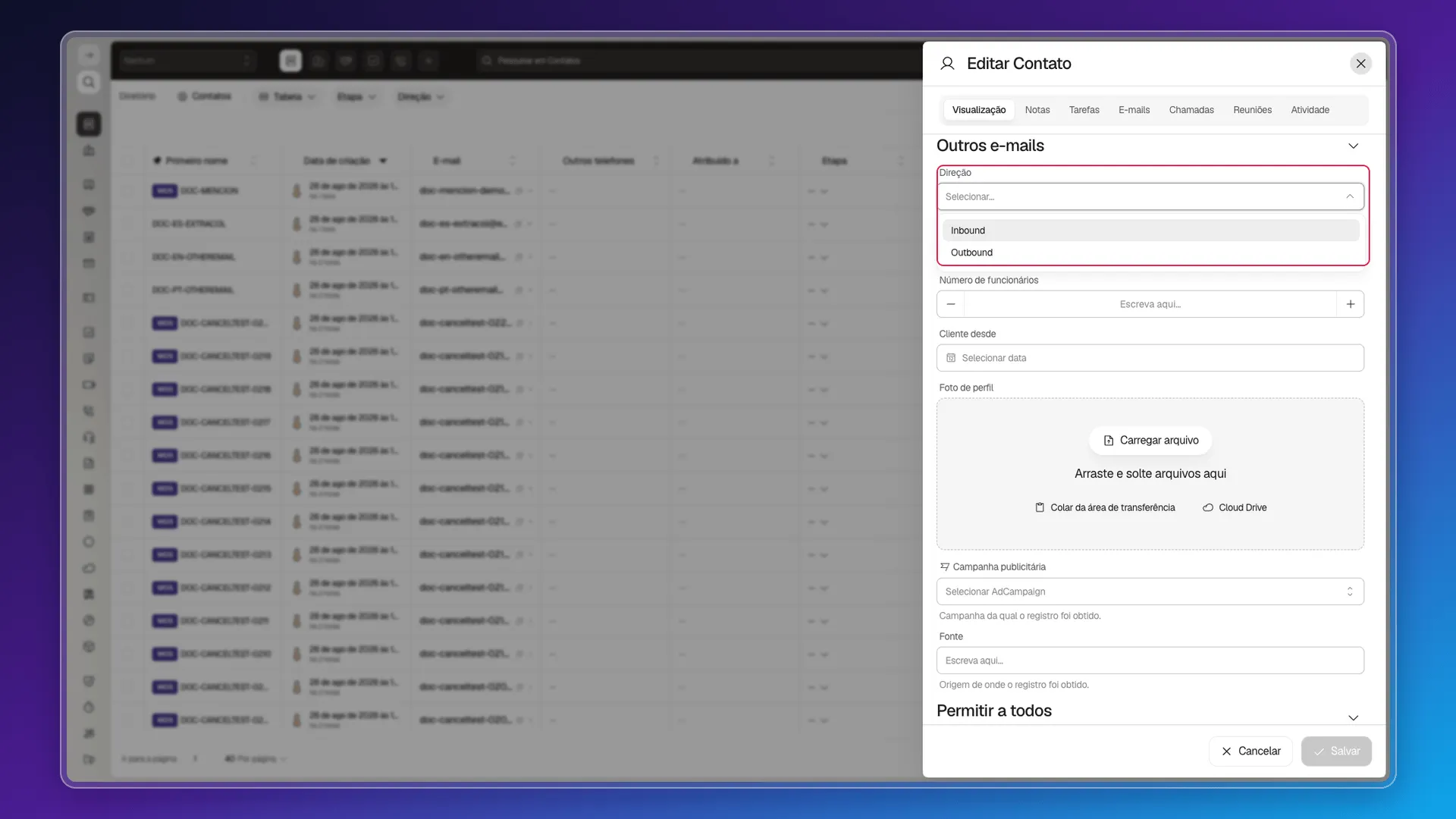The image size is (1456, 819).
Task: Select the Visualização tab
Action: tap(978, 110)
